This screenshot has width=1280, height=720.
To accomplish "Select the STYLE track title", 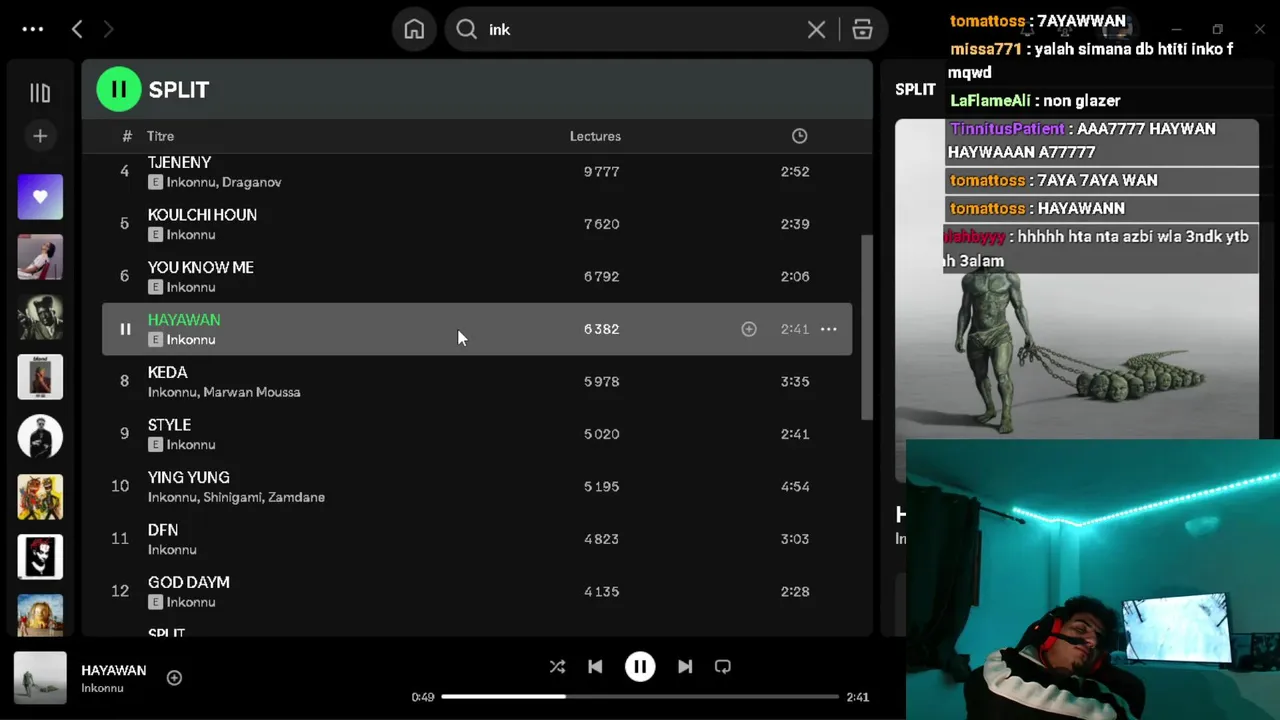I will click(x=169, y=425).
